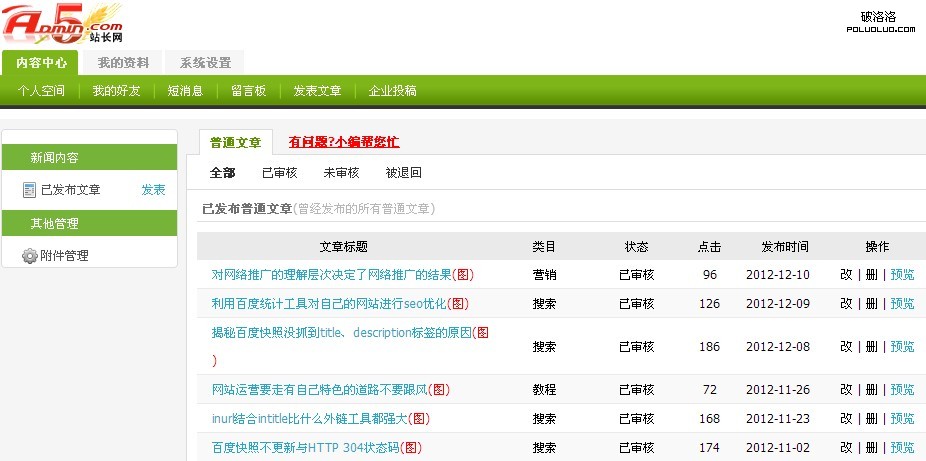Image resolution: width=926 pixels, height=461 pixels.
Task: Select the 内容中心 tab
Action: pos(41,63)
